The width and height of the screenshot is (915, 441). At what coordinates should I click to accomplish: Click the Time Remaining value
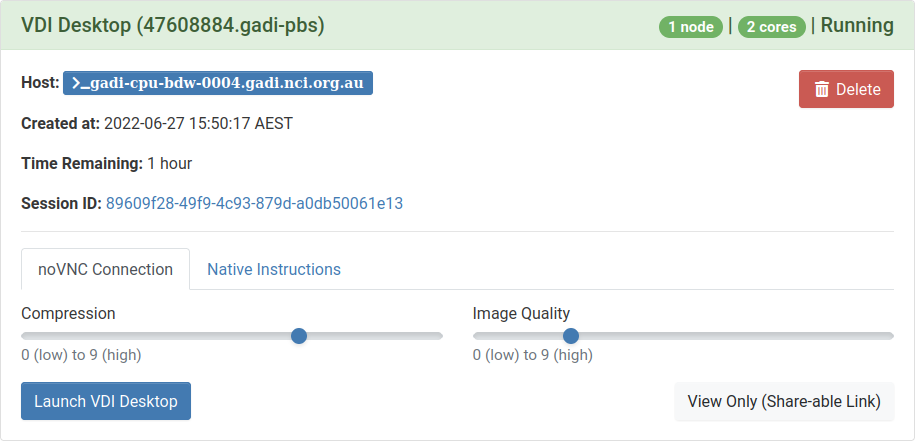[x=170, y=163]
